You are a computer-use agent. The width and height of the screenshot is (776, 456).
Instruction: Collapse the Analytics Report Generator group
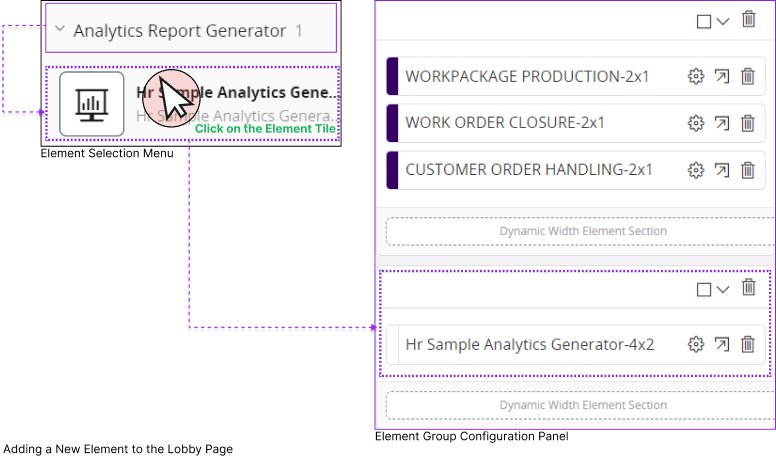[x=59, y=31]
